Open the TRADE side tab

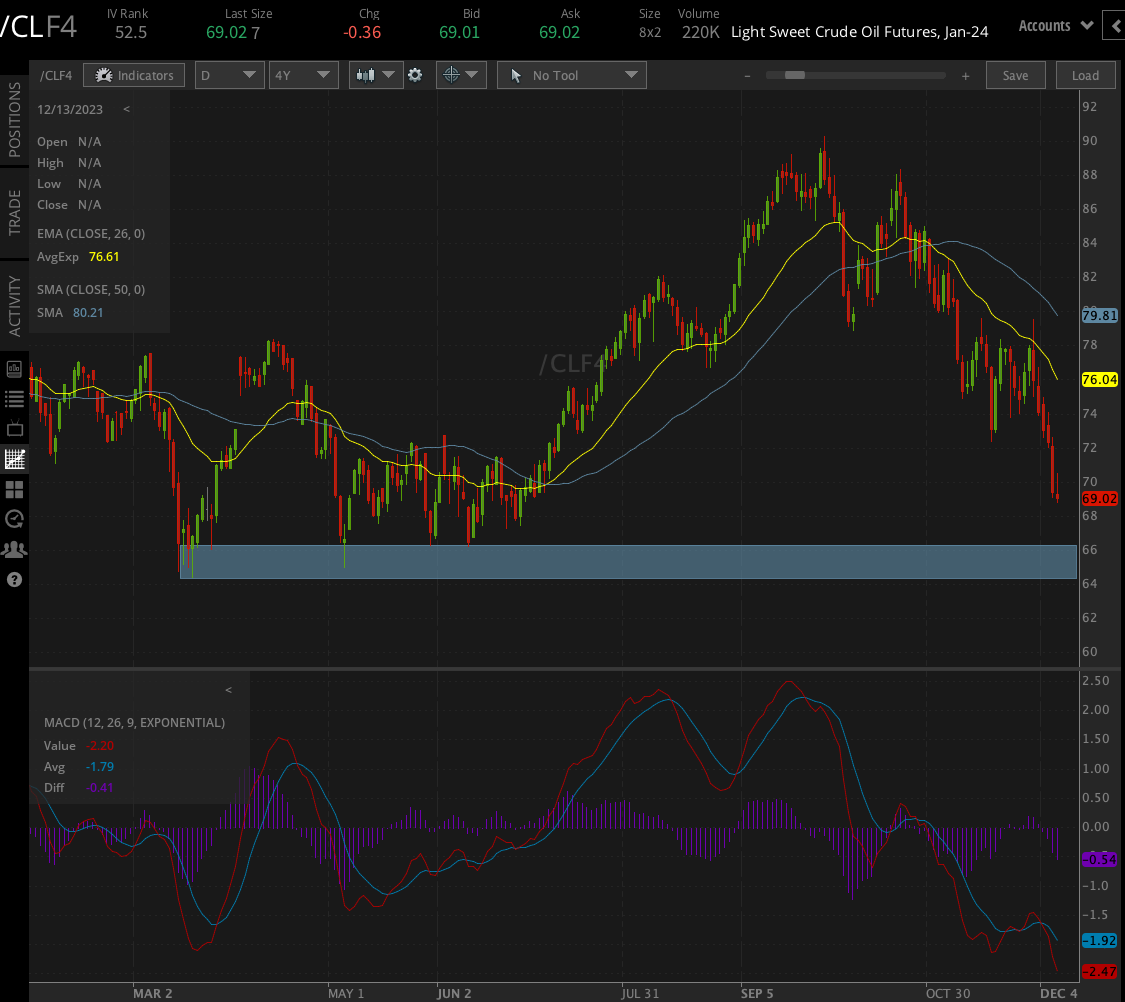click(x=14, y=212)
